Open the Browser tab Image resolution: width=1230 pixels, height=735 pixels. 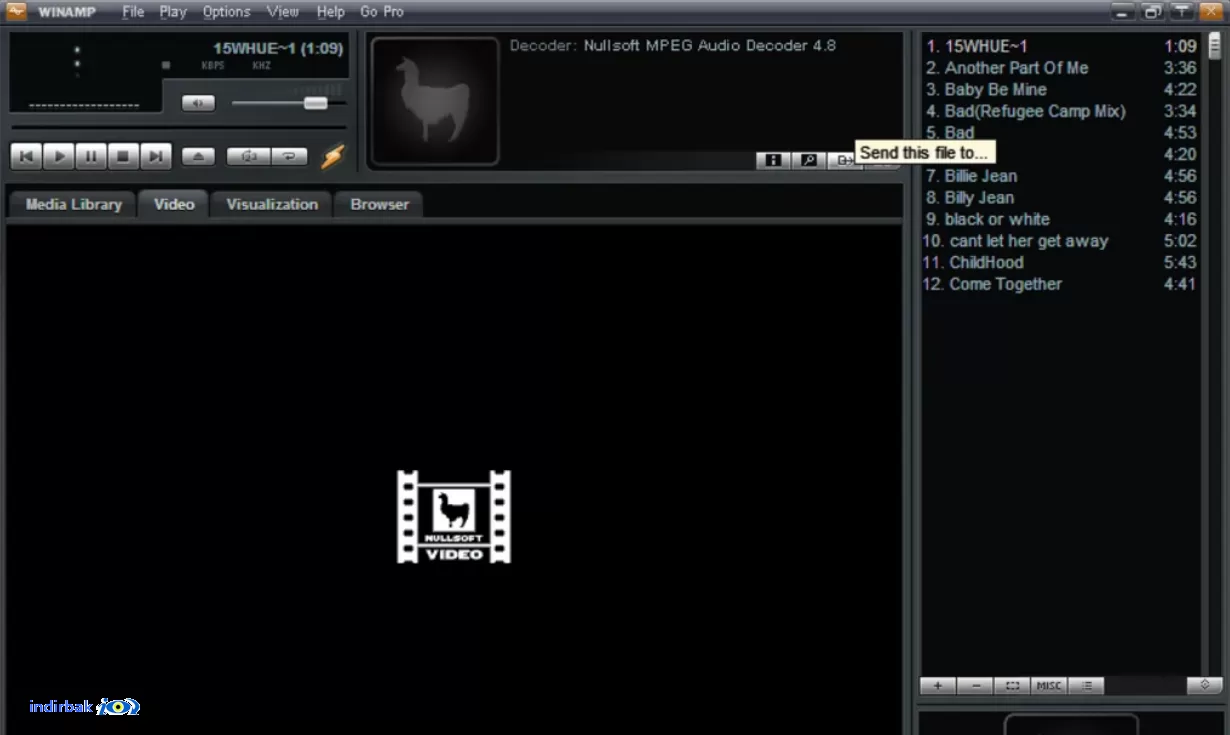379,204
